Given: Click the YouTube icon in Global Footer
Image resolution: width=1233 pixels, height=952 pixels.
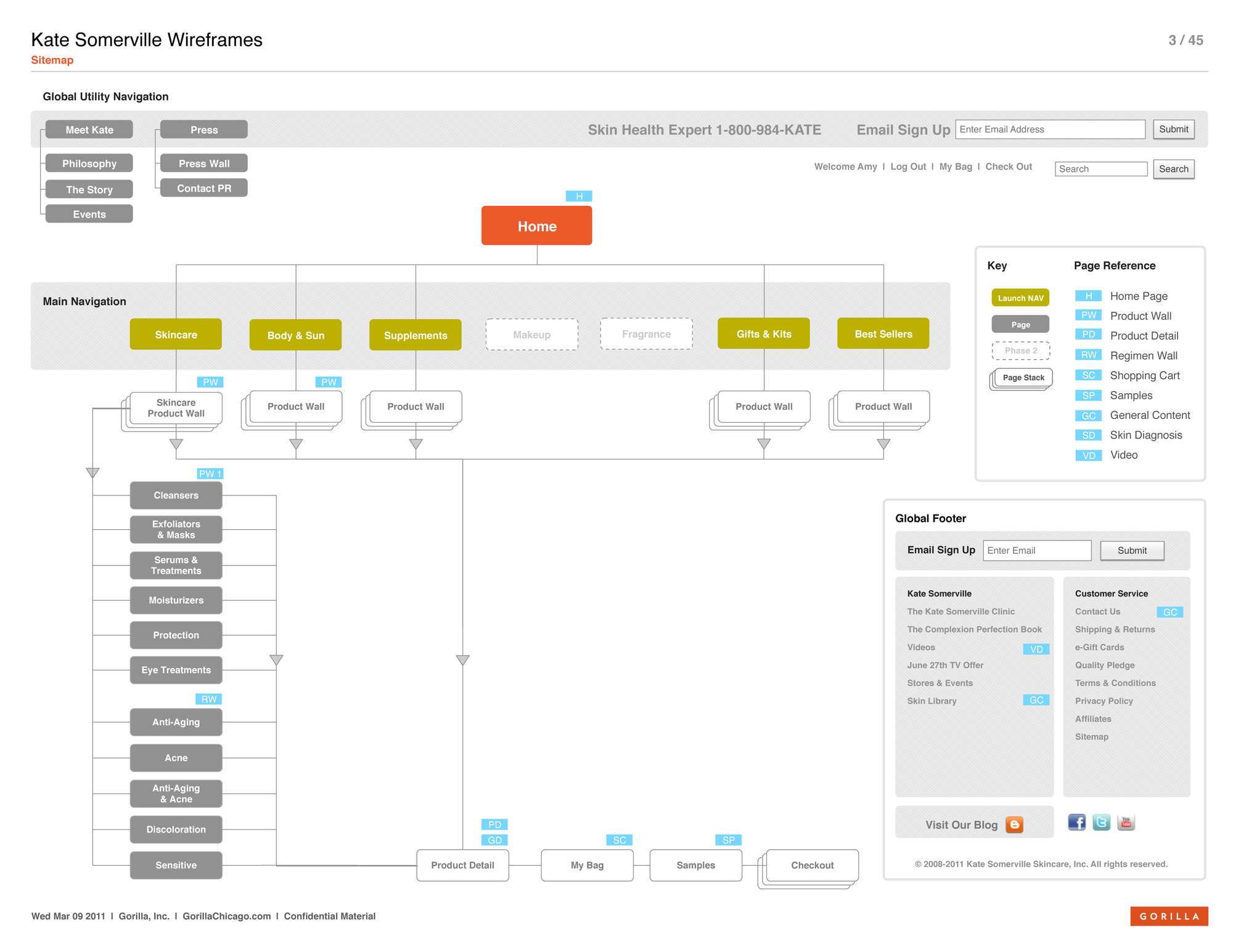Looking at the screenshot, I should [x=1126, y=822].
